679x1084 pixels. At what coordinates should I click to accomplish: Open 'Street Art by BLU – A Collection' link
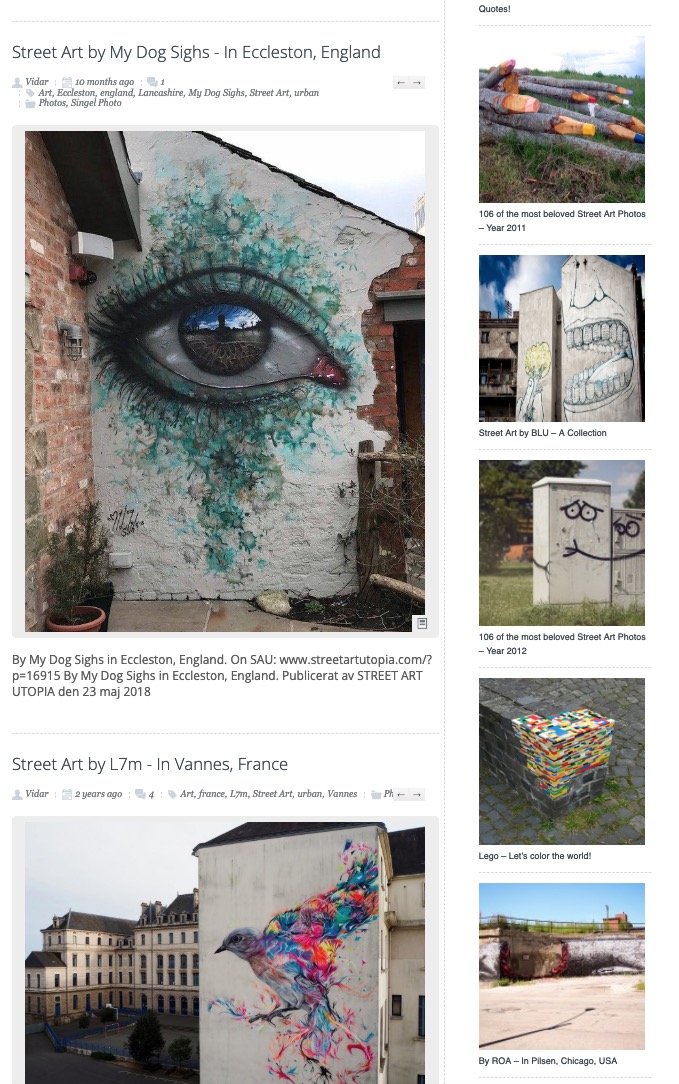[543, 433]
